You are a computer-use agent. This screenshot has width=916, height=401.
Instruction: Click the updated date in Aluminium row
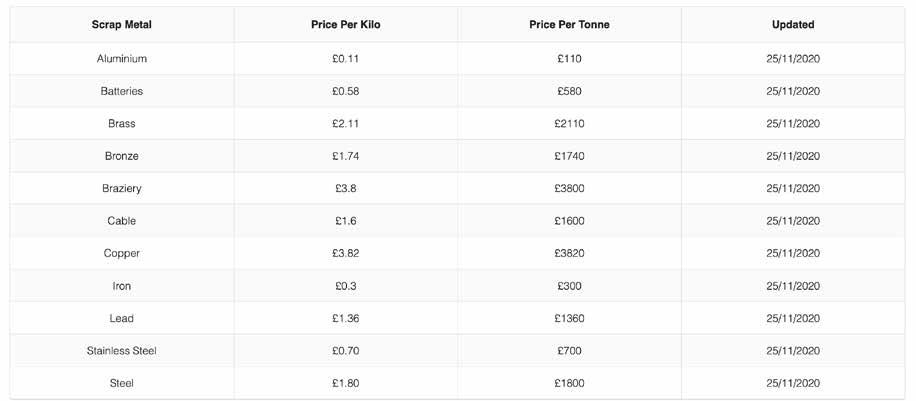(x=793, y=59)
